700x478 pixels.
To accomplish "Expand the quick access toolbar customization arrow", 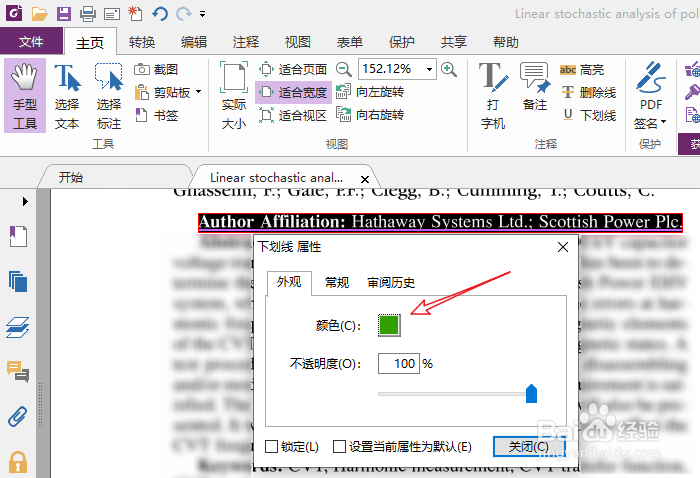I will (x=202, y=14).
